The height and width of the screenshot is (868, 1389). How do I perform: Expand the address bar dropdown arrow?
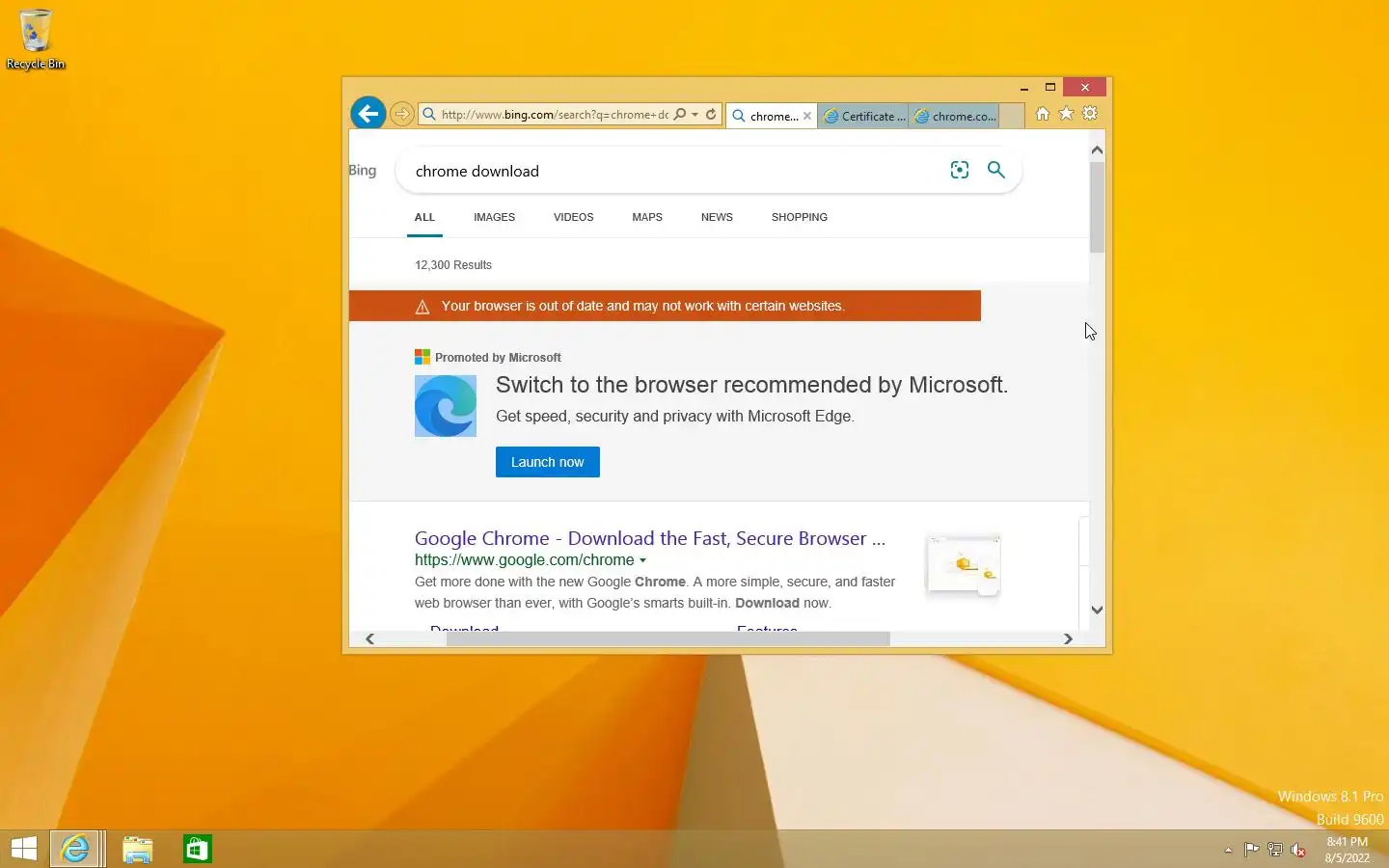[x=694, y=114]
